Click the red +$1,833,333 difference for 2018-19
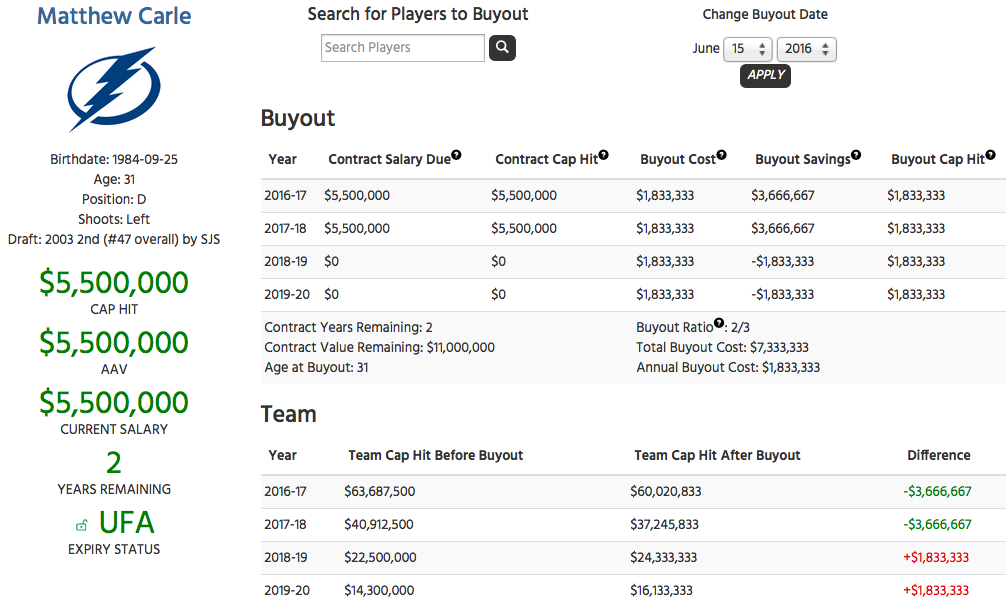The width and height of the screenshot is (1006, 604). tap(936, 558)
